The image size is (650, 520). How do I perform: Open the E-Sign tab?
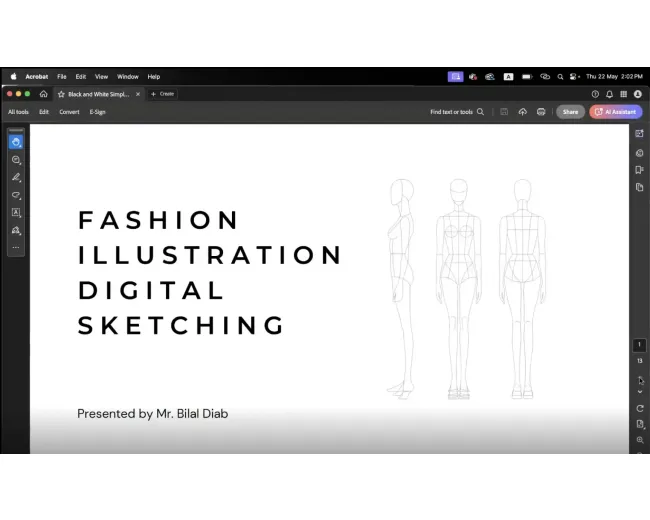pos(97,112)
